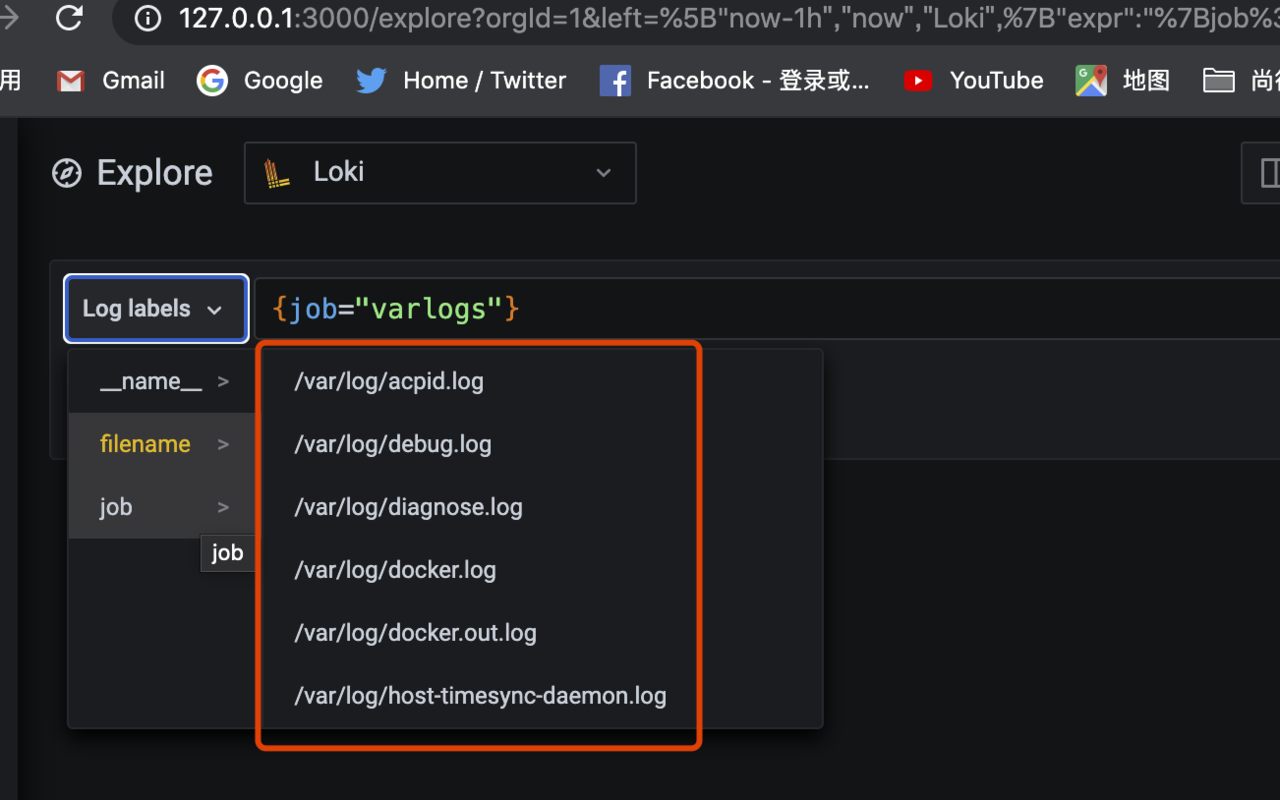Choose /var/log/debug.log filename value
Viewport: 1280px width, 800px height.
pos(393,444)
